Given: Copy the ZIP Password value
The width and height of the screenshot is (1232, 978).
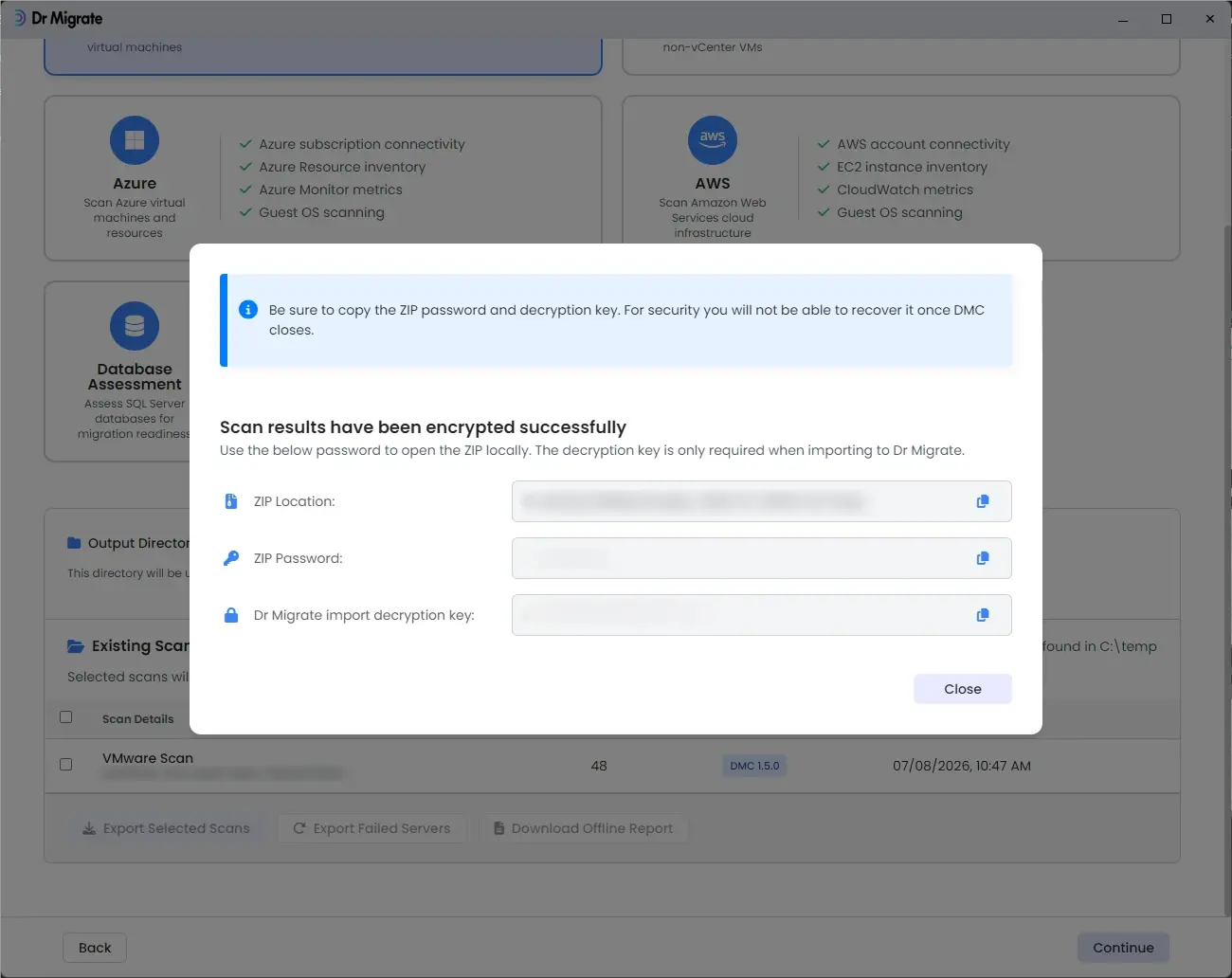Looking at the screenshot, I should click(983, 558).
